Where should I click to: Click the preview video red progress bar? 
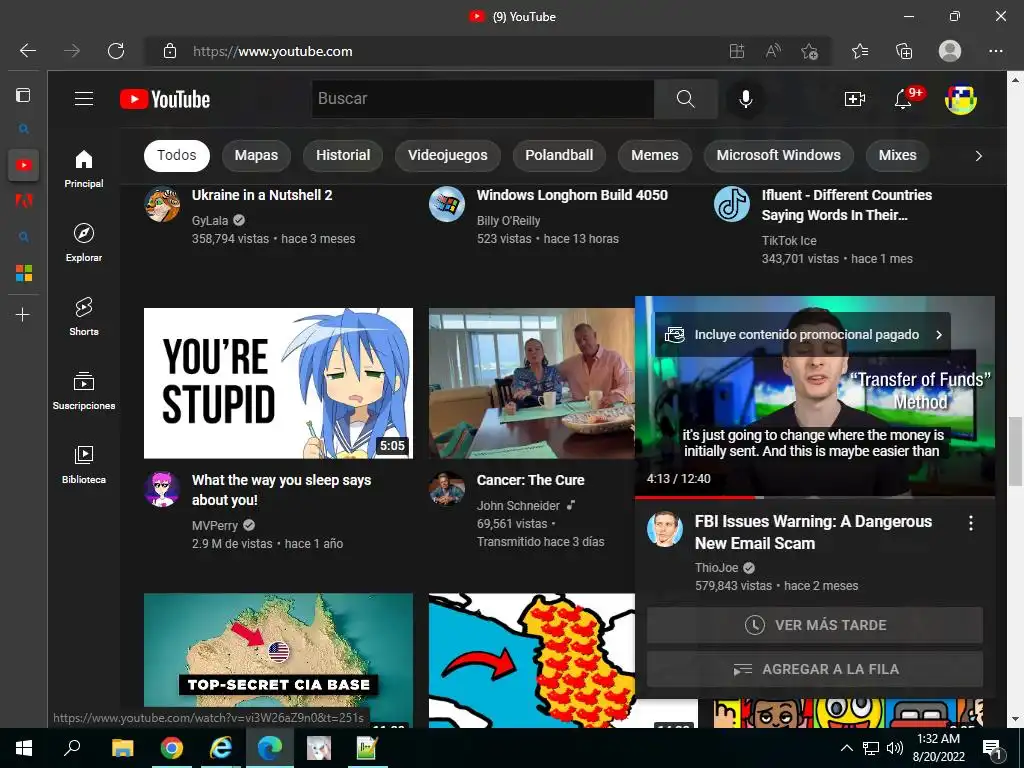[695, 497]
